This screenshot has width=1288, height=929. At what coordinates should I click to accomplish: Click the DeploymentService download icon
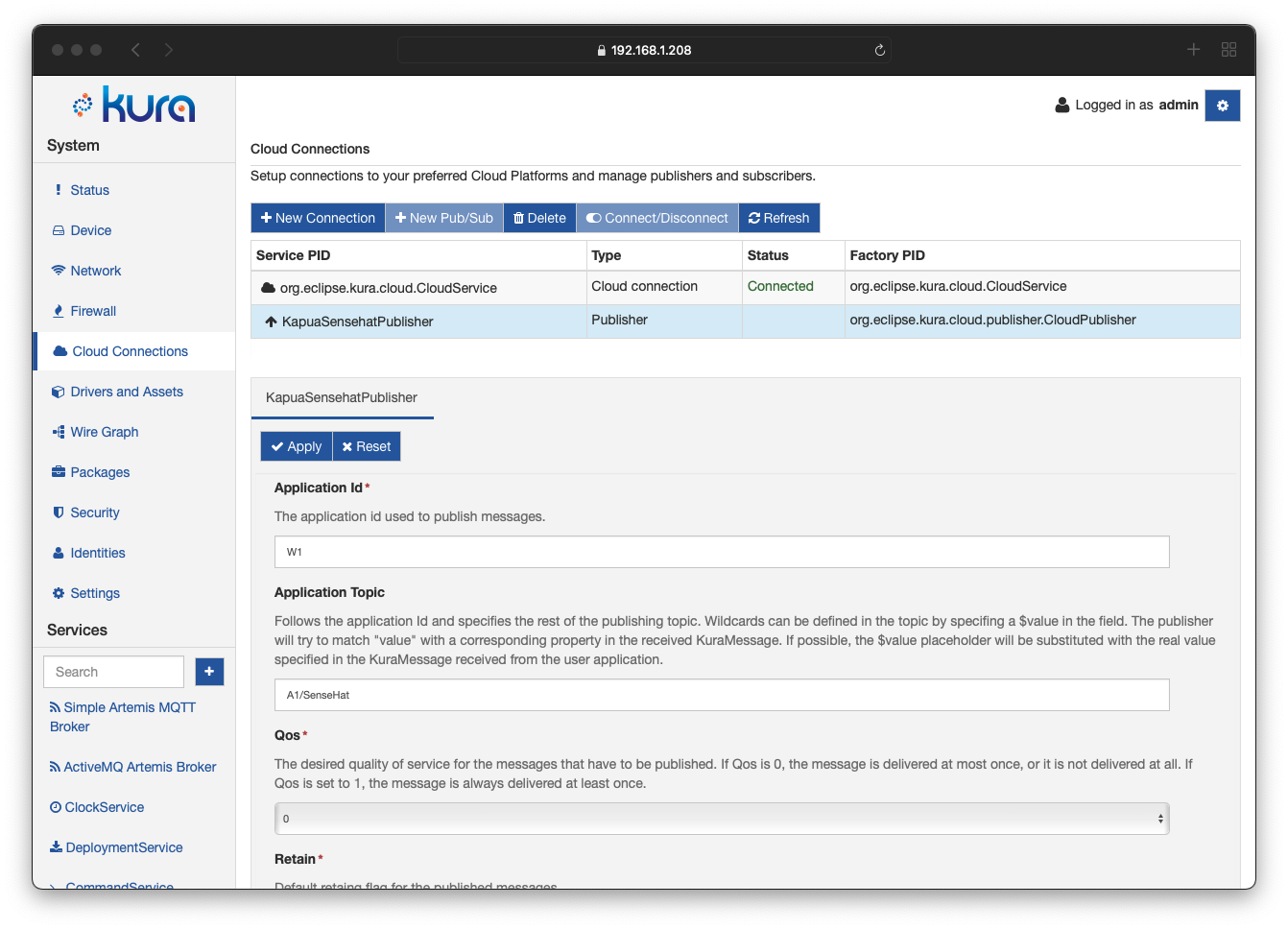point(56,847)
